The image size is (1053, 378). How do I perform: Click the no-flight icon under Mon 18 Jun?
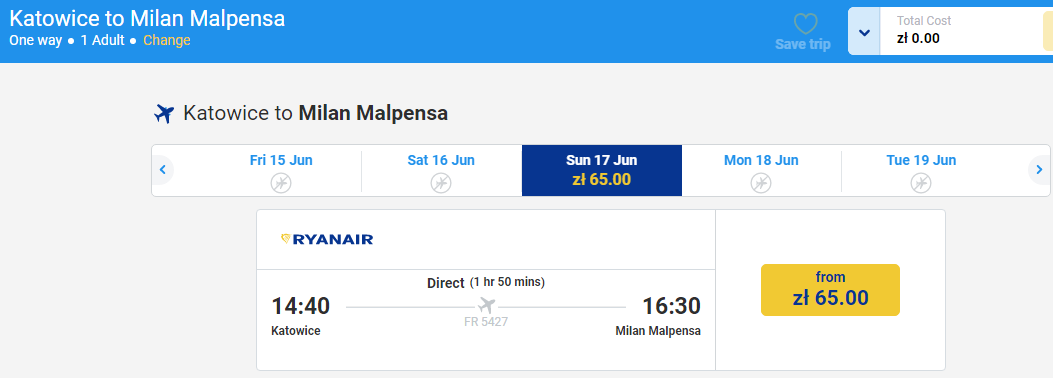click(761, 183)
